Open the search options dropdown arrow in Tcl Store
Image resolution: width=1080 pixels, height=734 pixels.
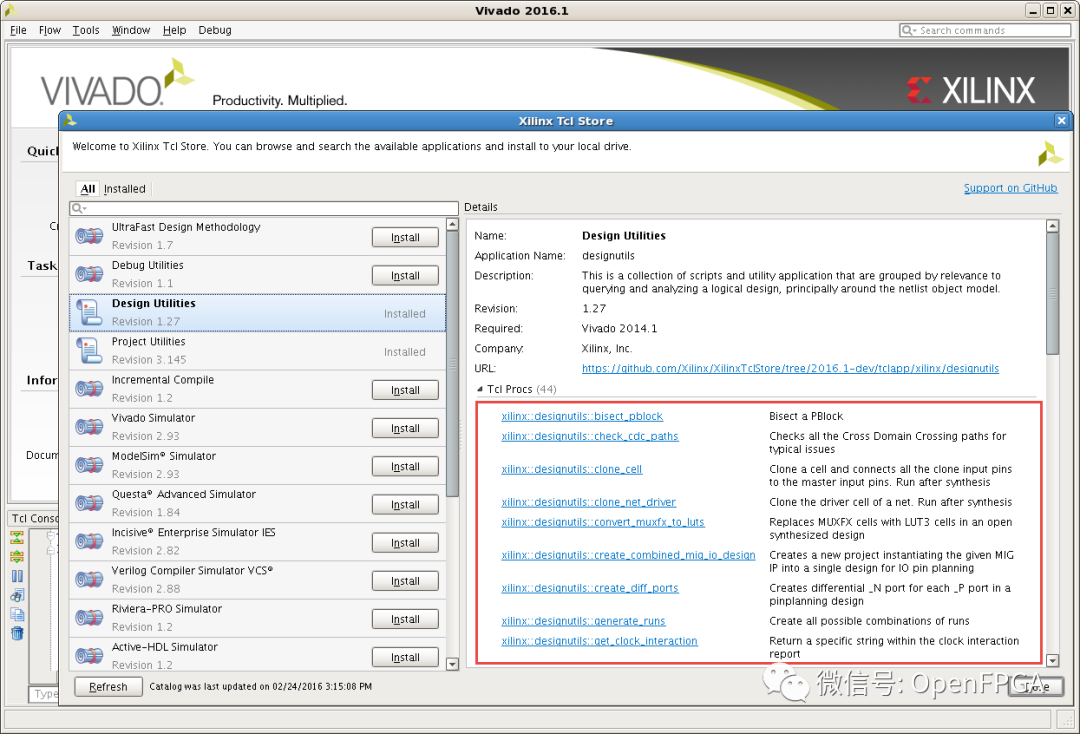(85, 209)
